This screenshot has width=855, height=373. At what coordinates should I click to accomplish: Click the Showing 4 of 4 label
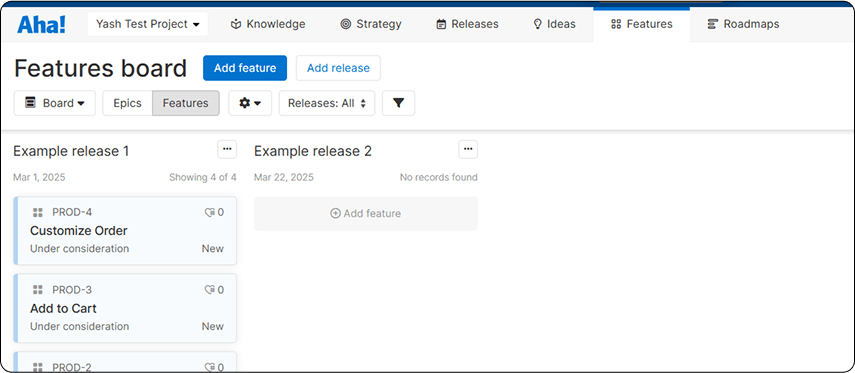[203, 177]
